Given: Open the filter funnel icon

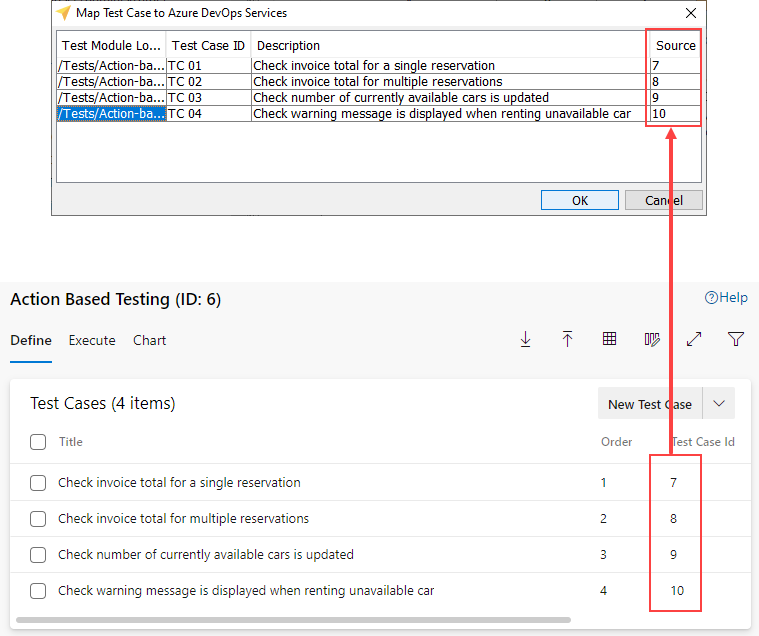Looking at the screenshot, I should coord(736,339).
